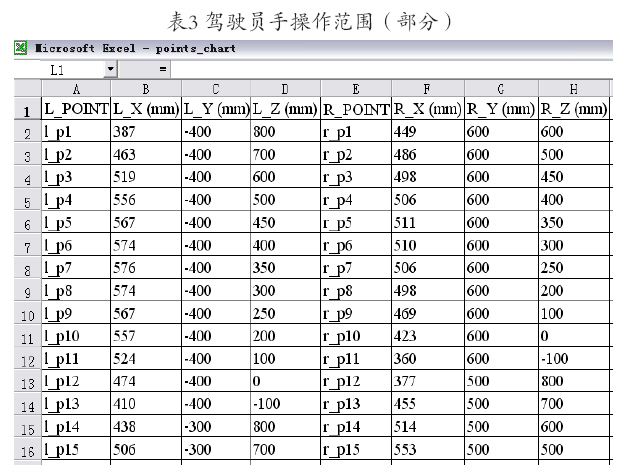This screenshot has height=475, width=628.
Task: Click cell r_p5
Action: coord(356,222)
